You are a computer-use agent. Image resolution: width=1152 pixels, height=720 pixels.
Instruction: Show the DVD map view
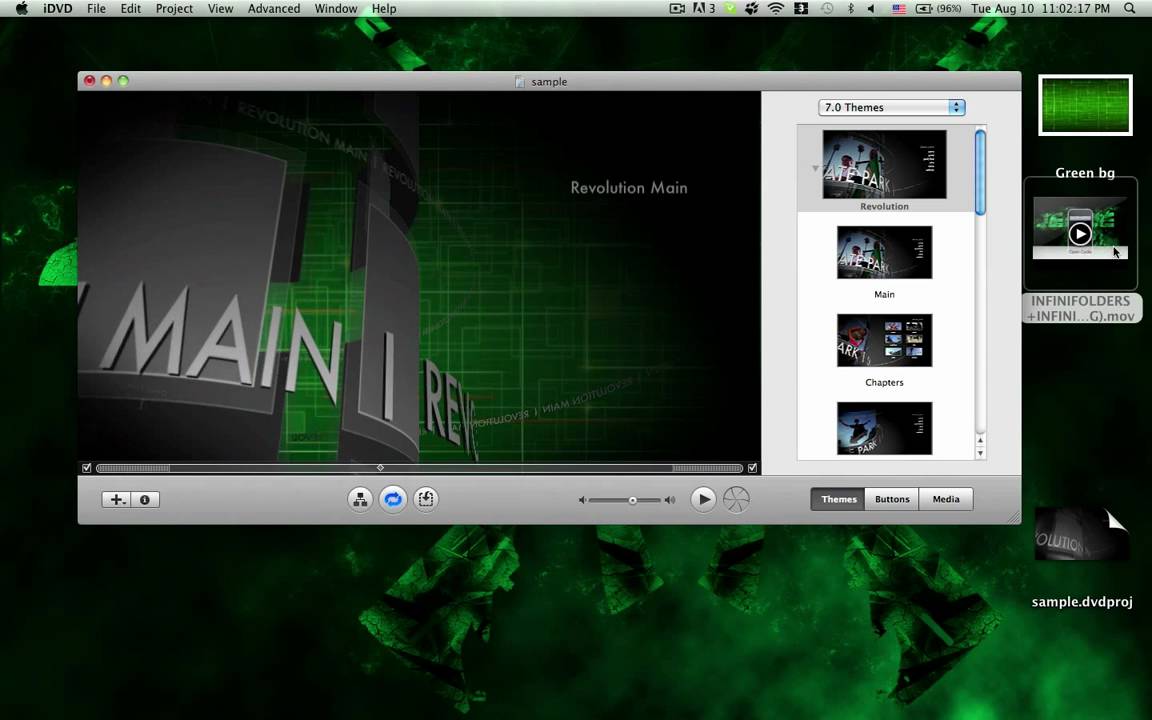point(360,500)
